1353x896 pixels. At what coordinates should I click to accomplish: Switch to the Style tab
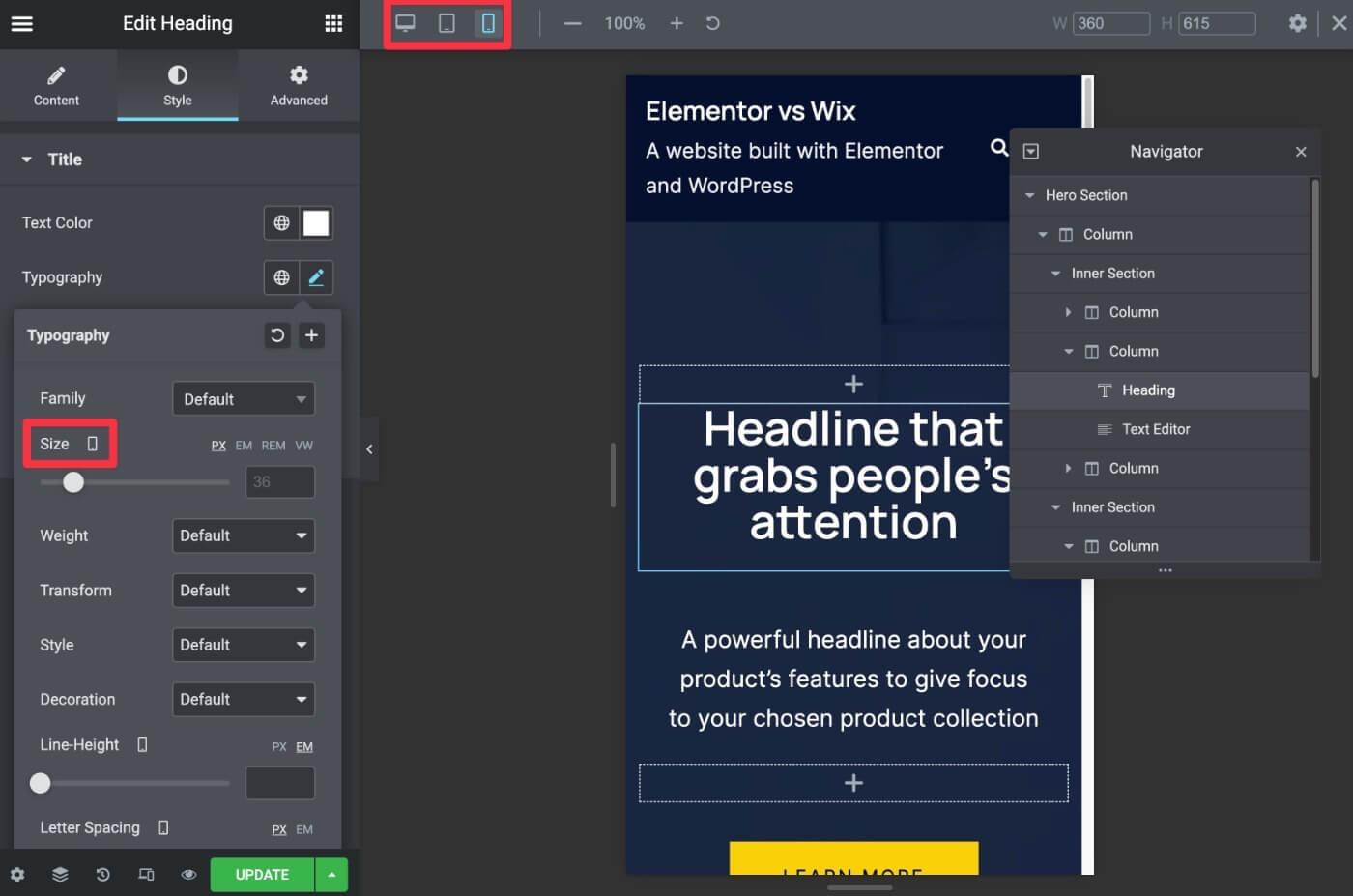coord(178,86)
